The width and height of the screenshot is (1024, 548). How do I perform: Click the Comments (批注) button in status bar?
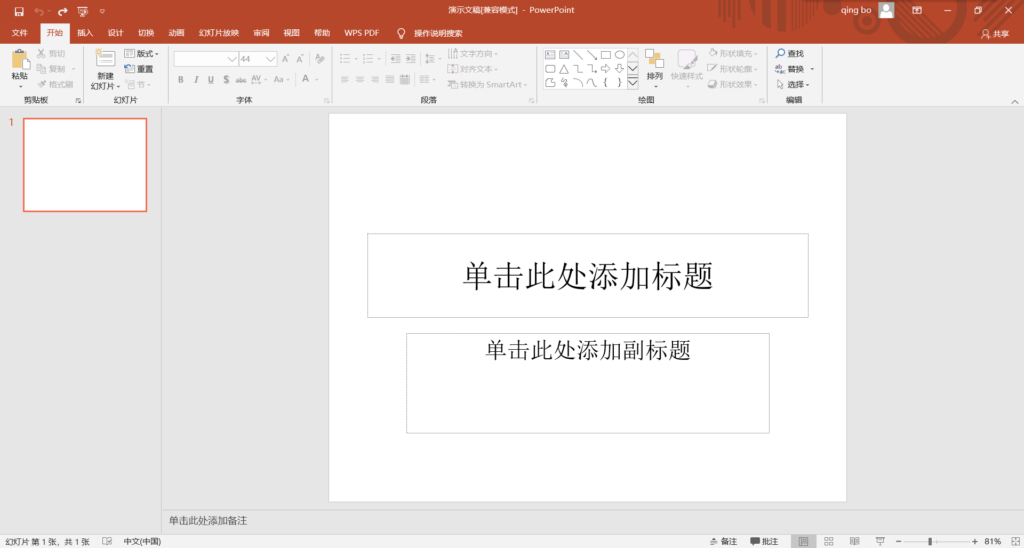click(764, 541)
